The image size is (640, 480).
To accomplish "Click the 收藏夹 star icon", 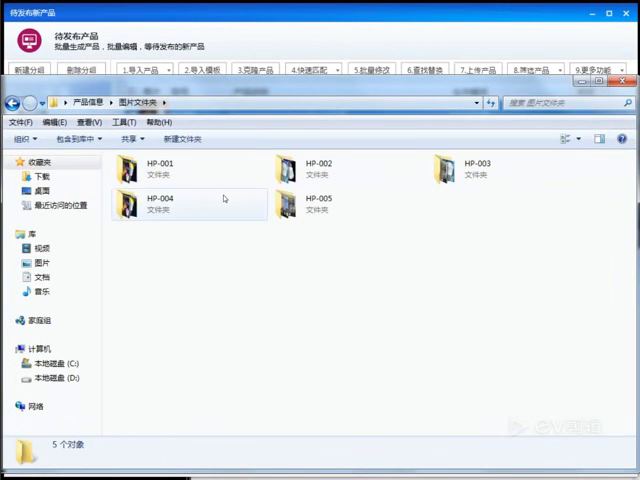I will tap(20, 162).
